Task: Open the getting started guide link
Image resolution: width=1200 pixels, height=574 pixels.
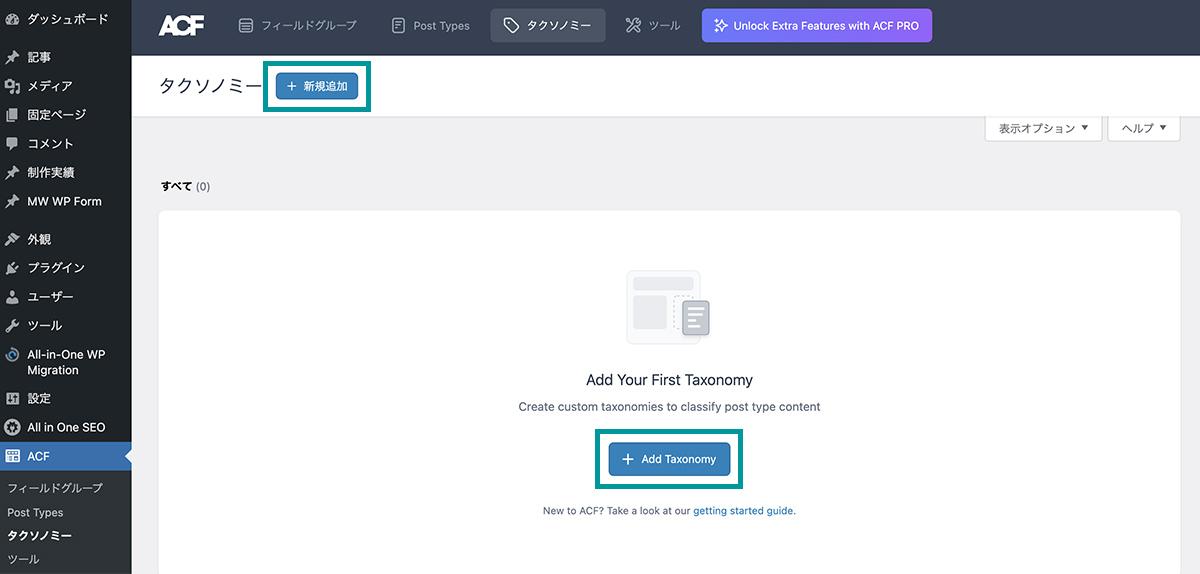Action: [743, 511]
